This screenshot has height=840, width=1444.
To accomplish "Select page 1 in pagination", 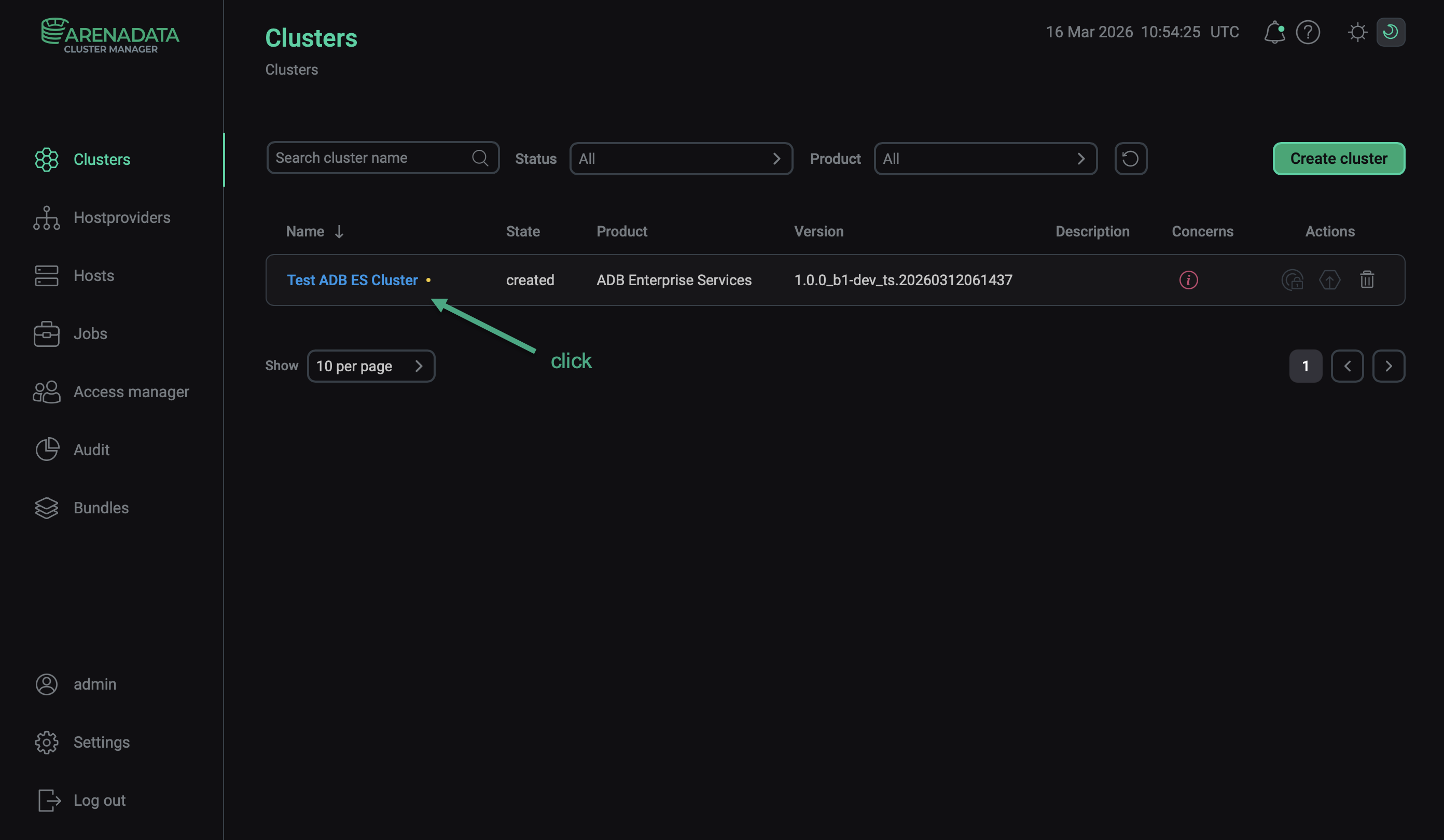I will (1306, 366).
